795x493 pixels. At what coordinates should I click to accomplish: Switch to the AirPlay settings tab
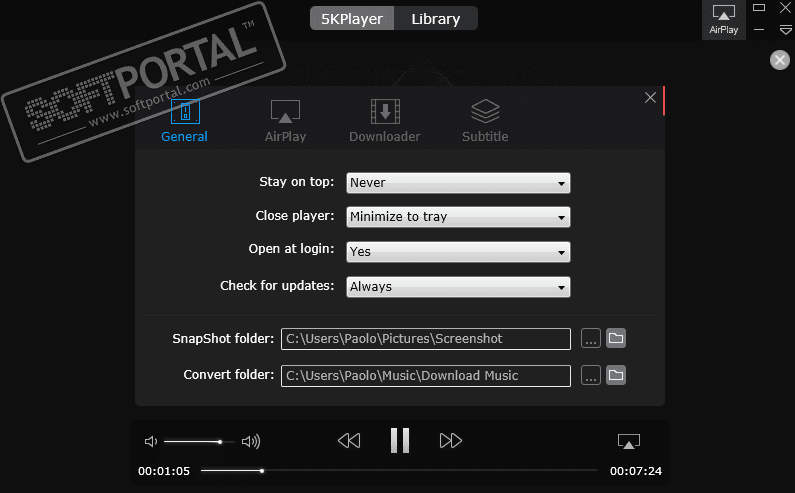(285, 121)
